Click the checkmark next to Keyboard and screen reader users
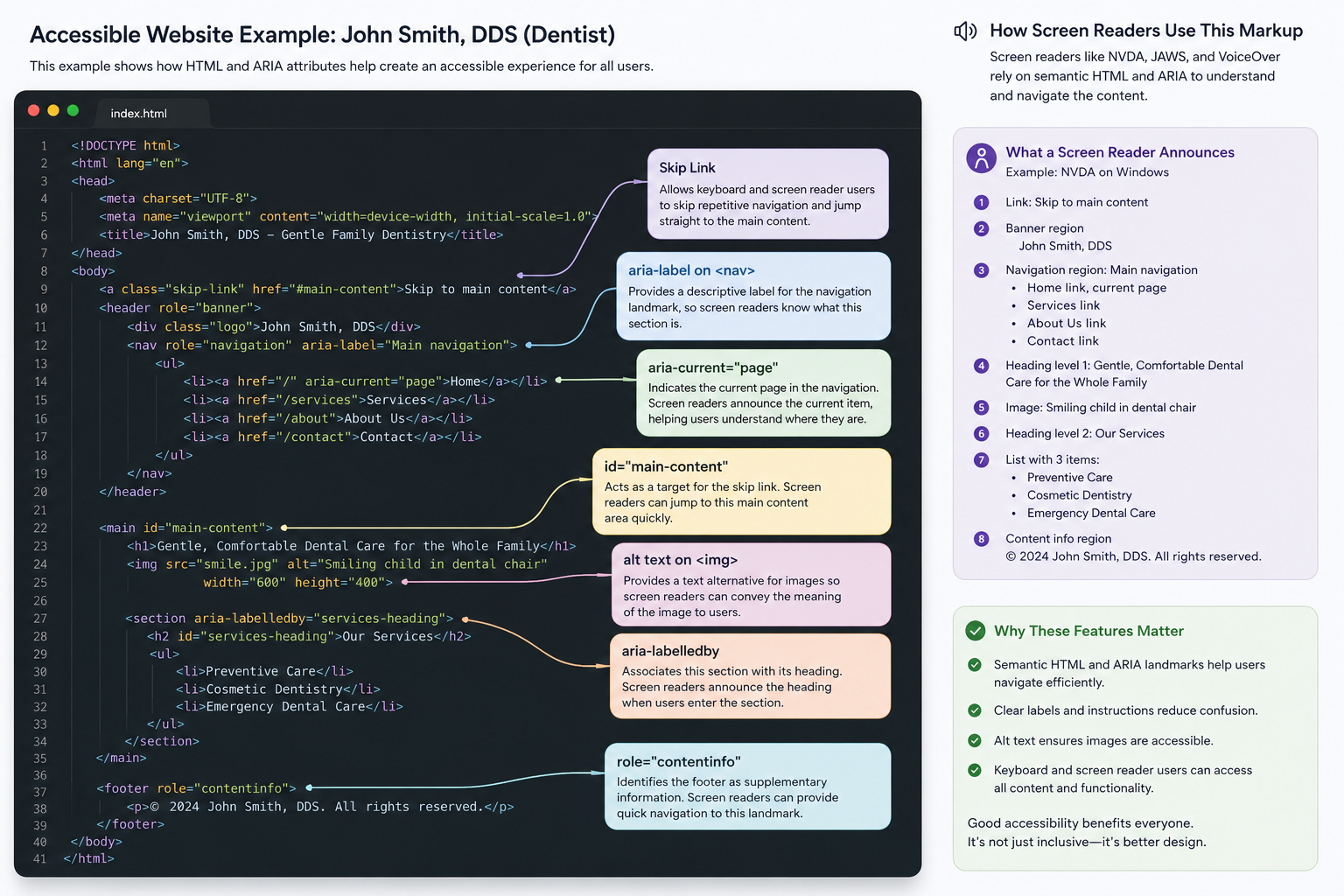 pos(975,770)
